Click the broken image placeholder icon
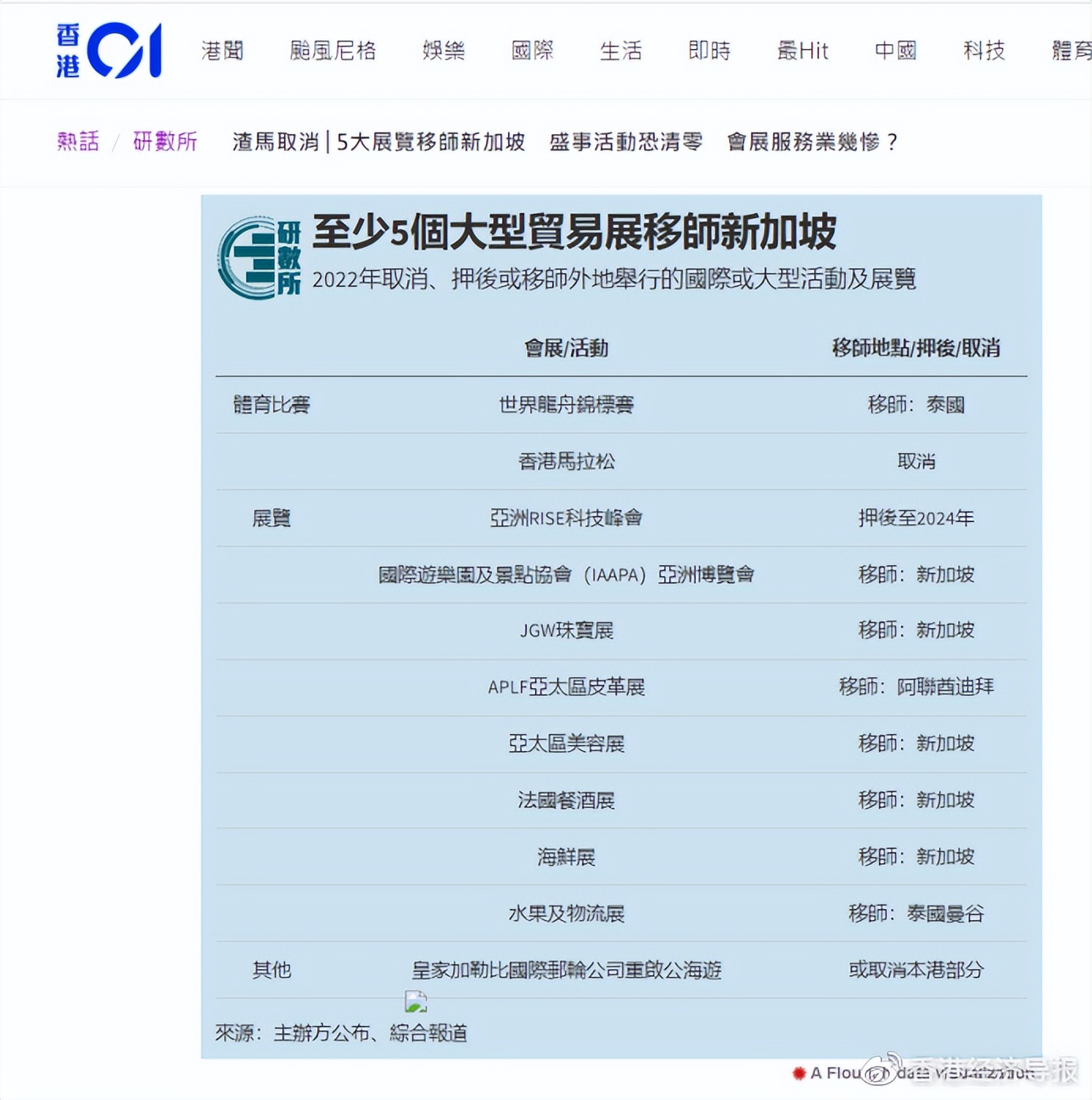Viewport: 1092px width, 1100px height. (417, 1002)
